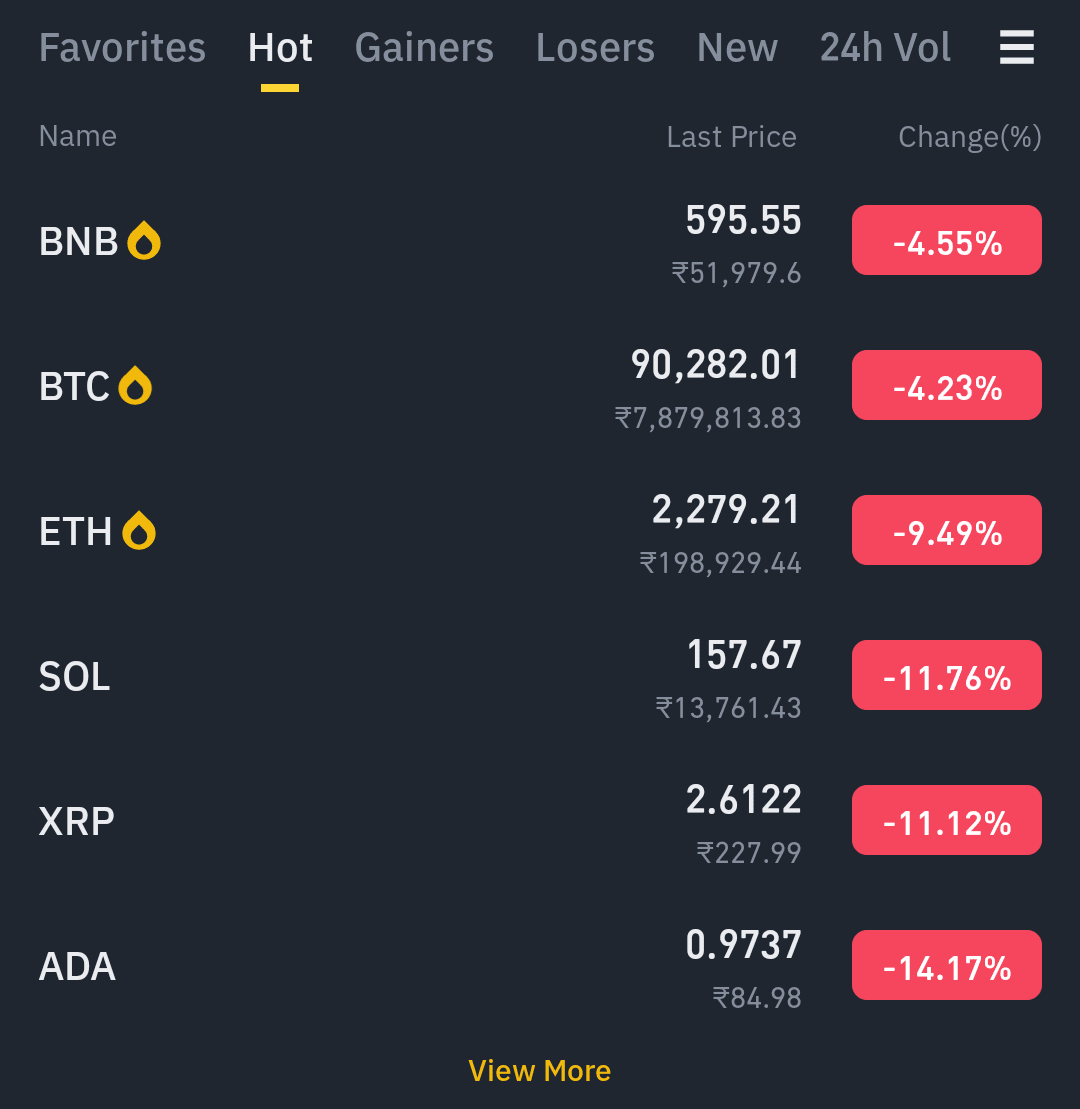The width and height of the screenshot is (1080, 1109).
Task: Open the Losers tab
Action: pyautogui.click(x=596, y=47)
